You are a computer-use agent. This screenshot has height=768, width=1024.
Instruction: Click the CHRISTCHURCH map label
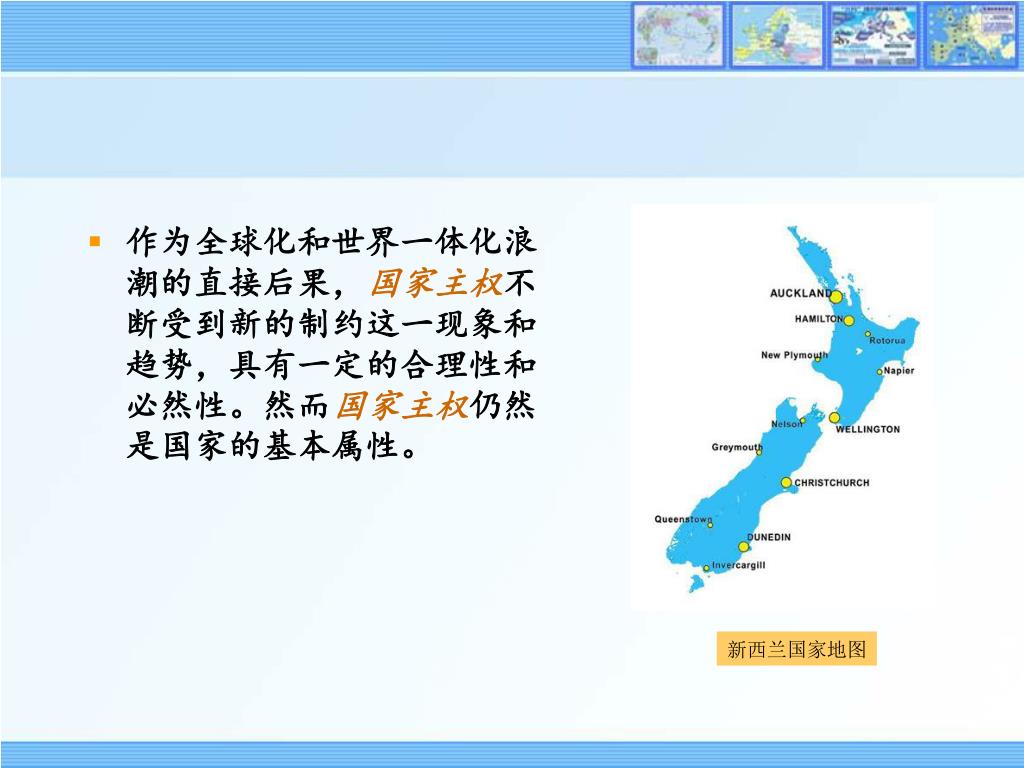point(832,483)
